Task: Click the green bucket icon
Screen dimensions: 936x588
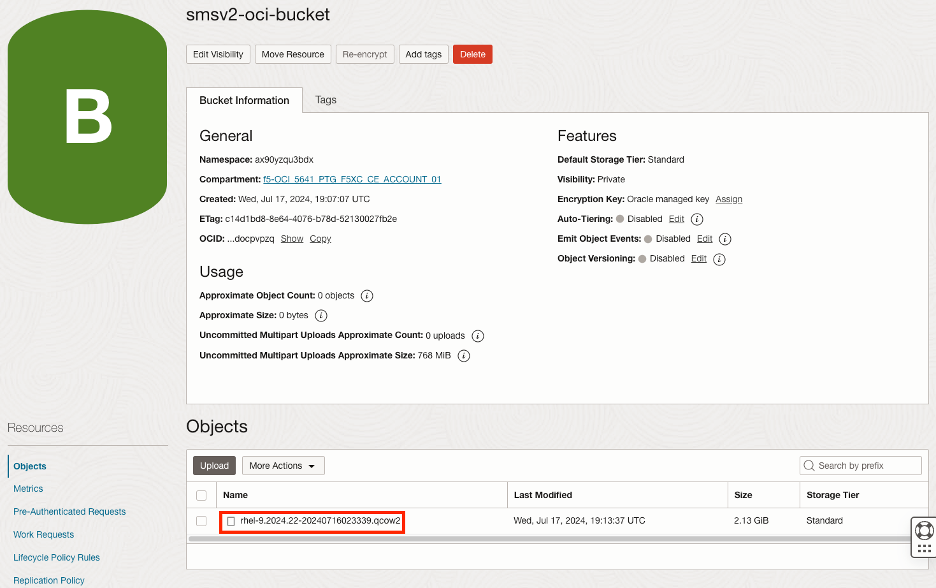Action: pyautogui.click(x=88, y=115)
